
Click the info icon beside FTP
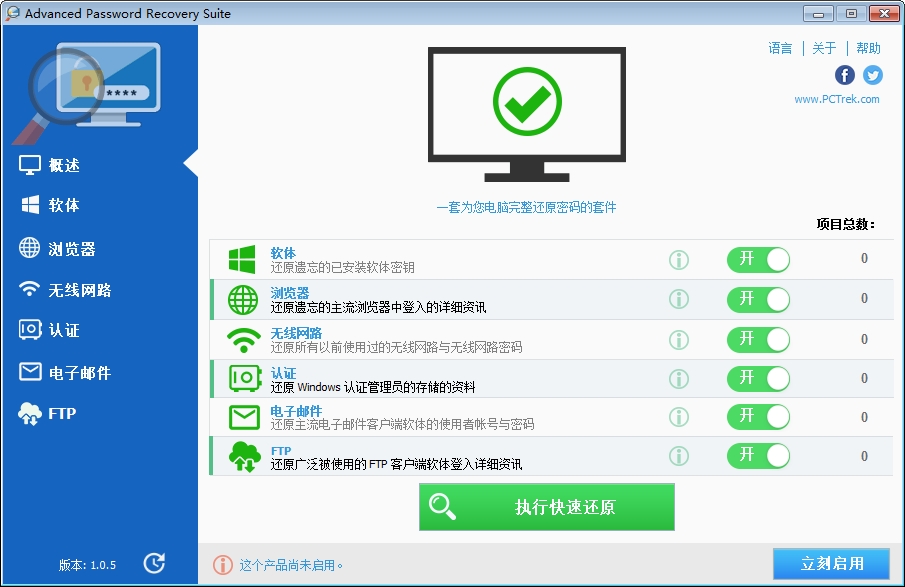point(679,456)
